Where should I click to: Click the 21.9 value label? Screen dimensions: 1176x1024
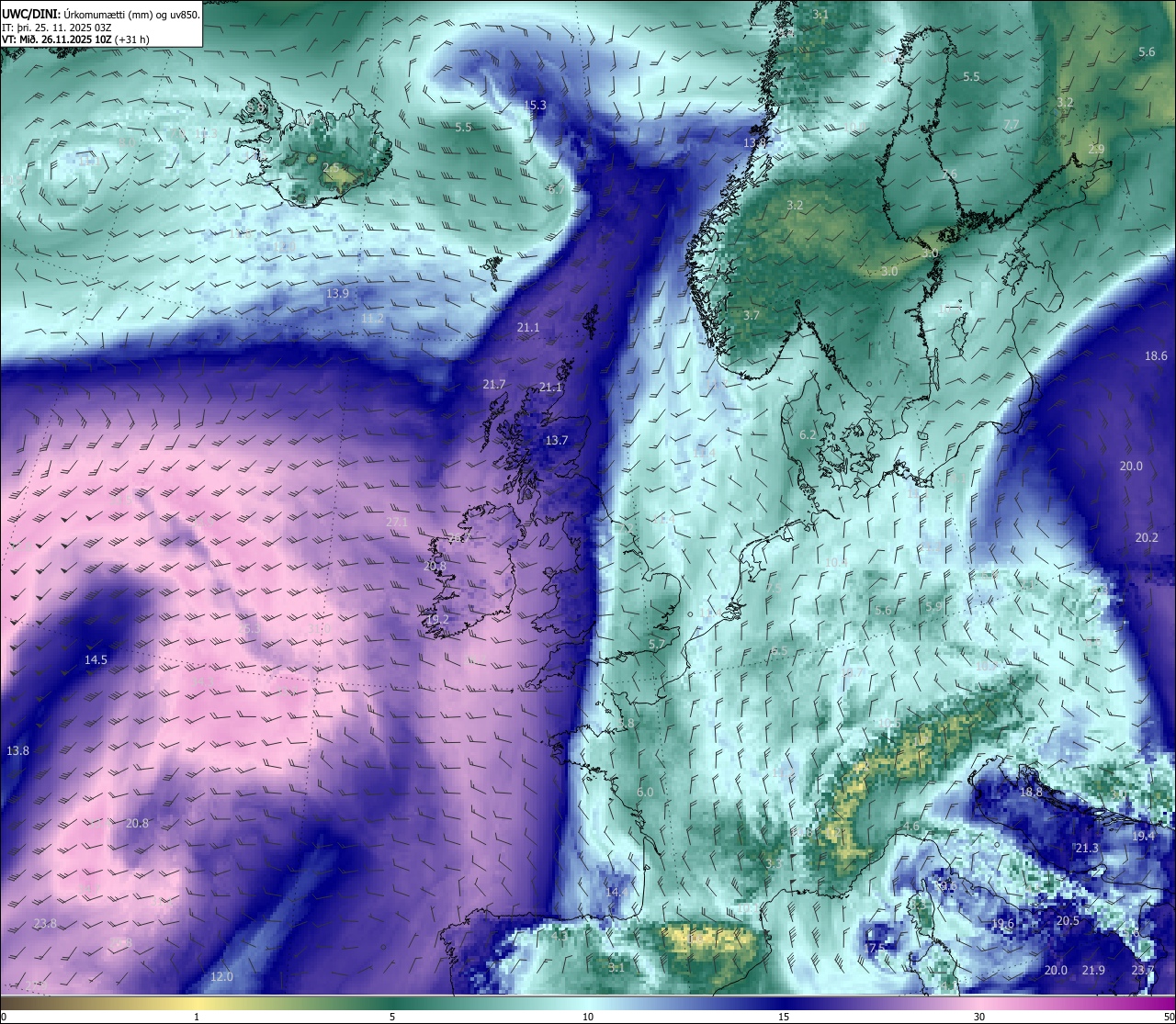(1093, 971)
